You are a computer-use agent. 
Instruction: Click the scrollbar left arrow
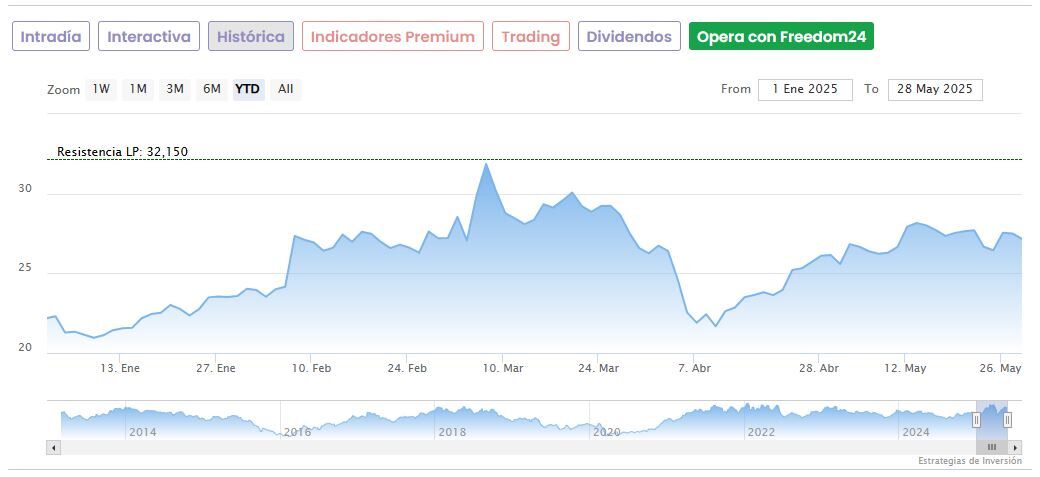tap(54, 447)
